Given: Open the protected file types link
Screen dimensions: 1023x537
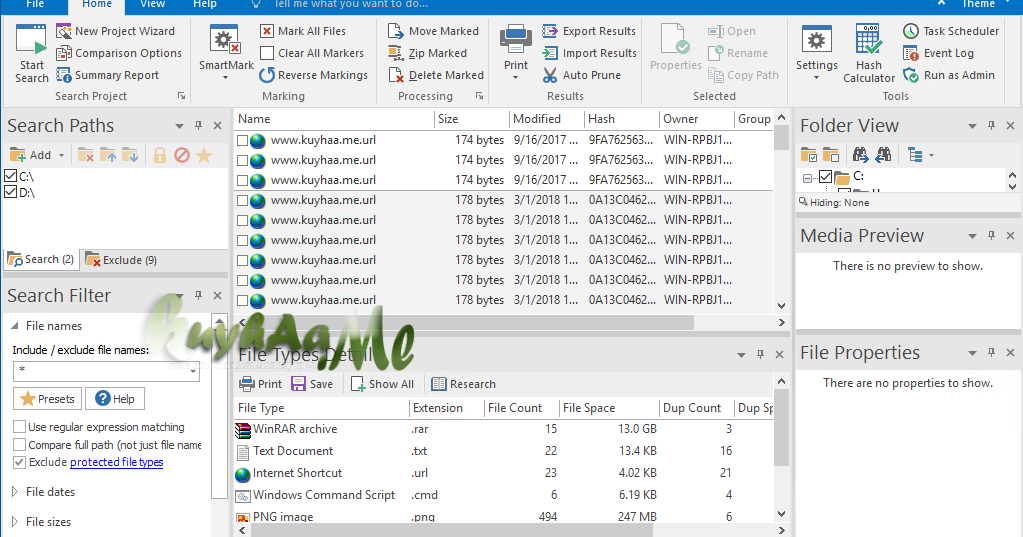Looking at the screenshot, I should (x=117, y=462).
